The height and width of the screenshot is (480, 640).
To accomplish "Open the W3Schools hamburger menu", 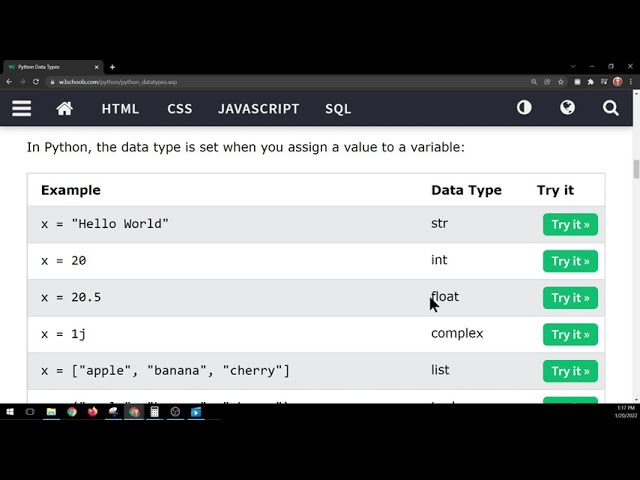I will coord(21,109).
